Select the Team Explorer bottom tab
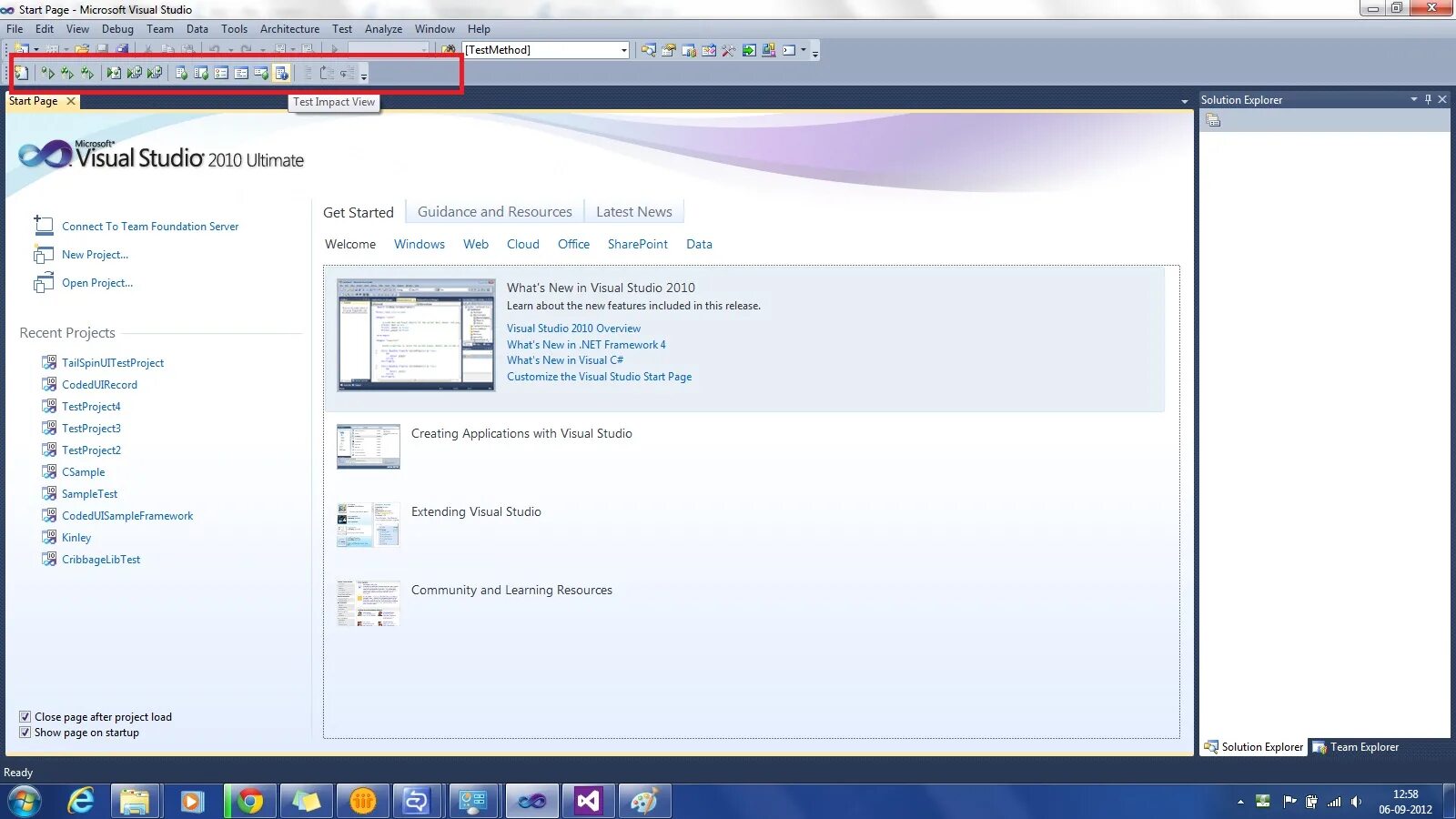Viewport: 1456px width, 819px height. coord(1356,747)
